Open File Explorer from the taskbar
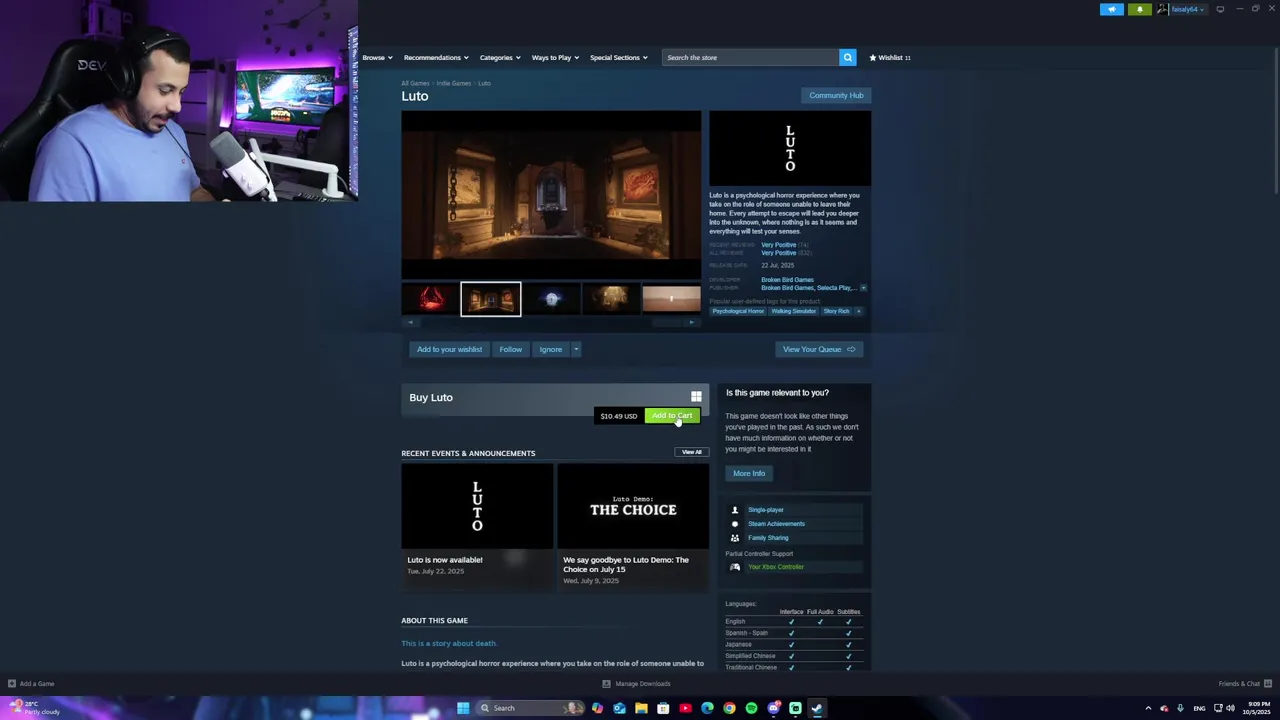The height and width of the screenshot is (720, 1280). [x=641, y=708]
